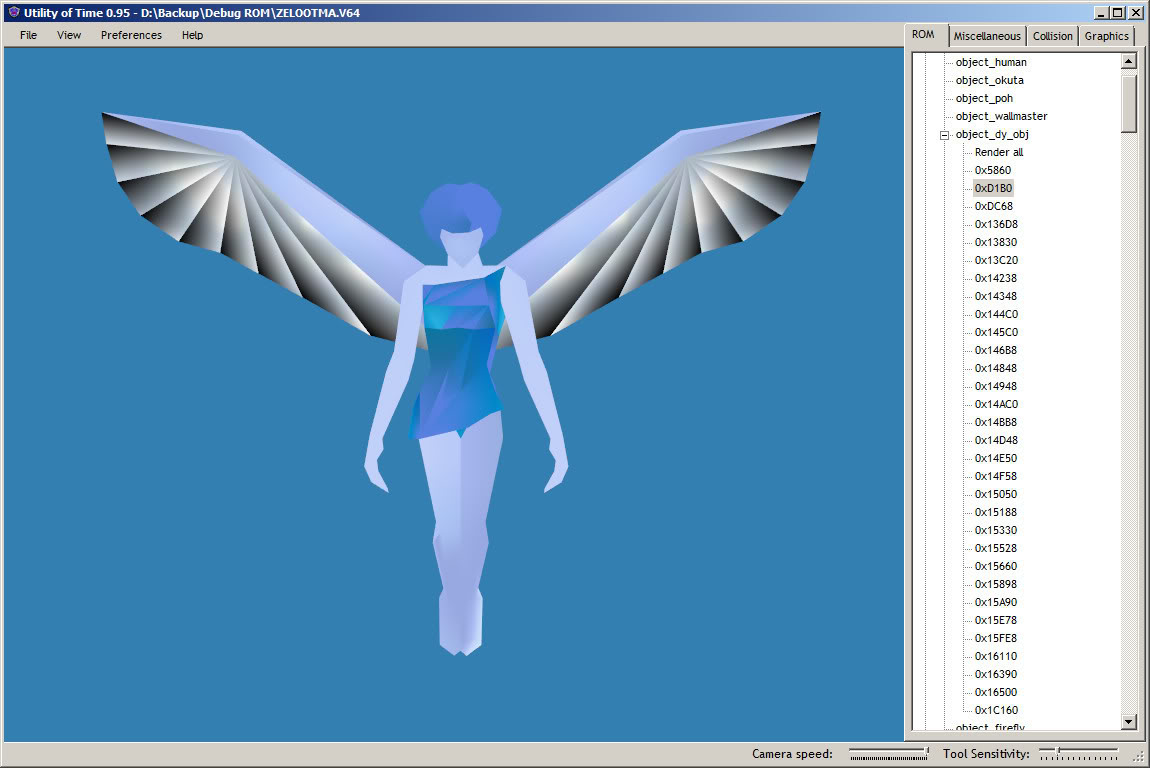Click the winged fairy model in viewport

[461, 383]
